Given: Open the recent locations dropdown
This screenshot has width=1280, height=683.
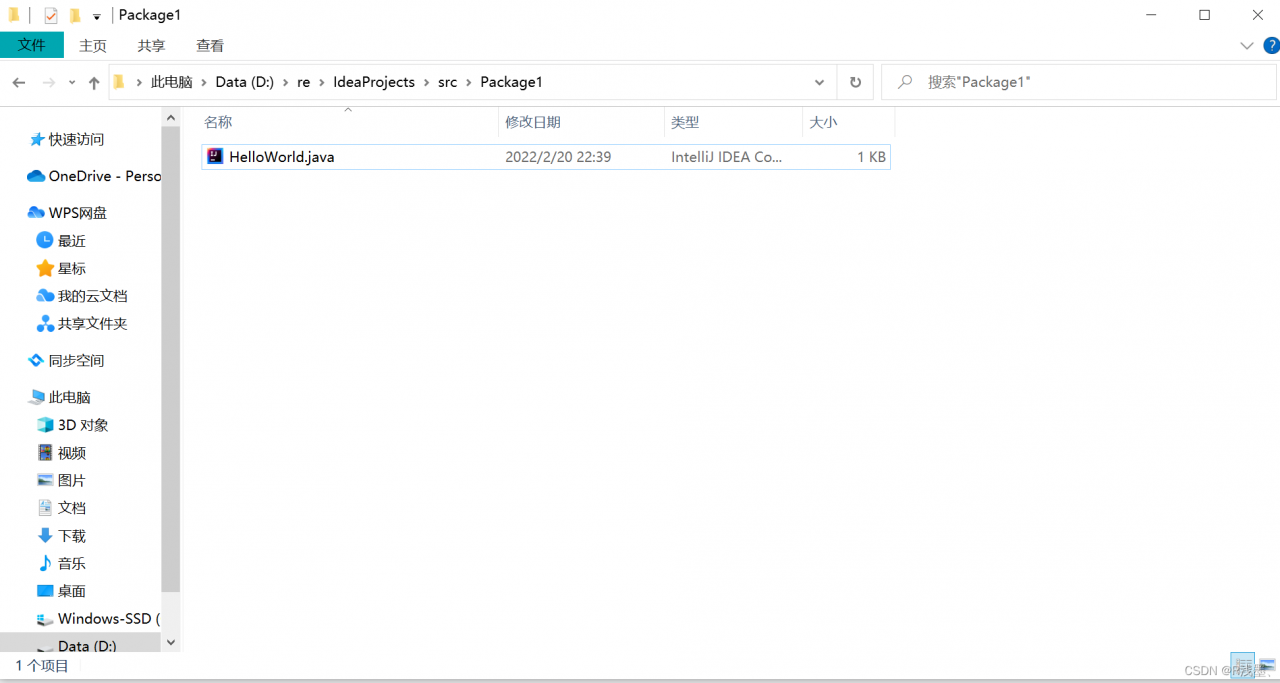Looking at the screenshot, I should click(72, 83).
